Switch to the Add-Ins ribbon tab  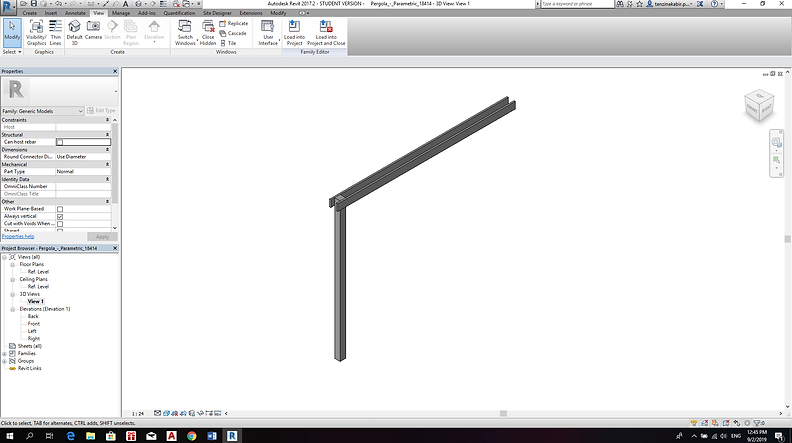tap(147, 13)
